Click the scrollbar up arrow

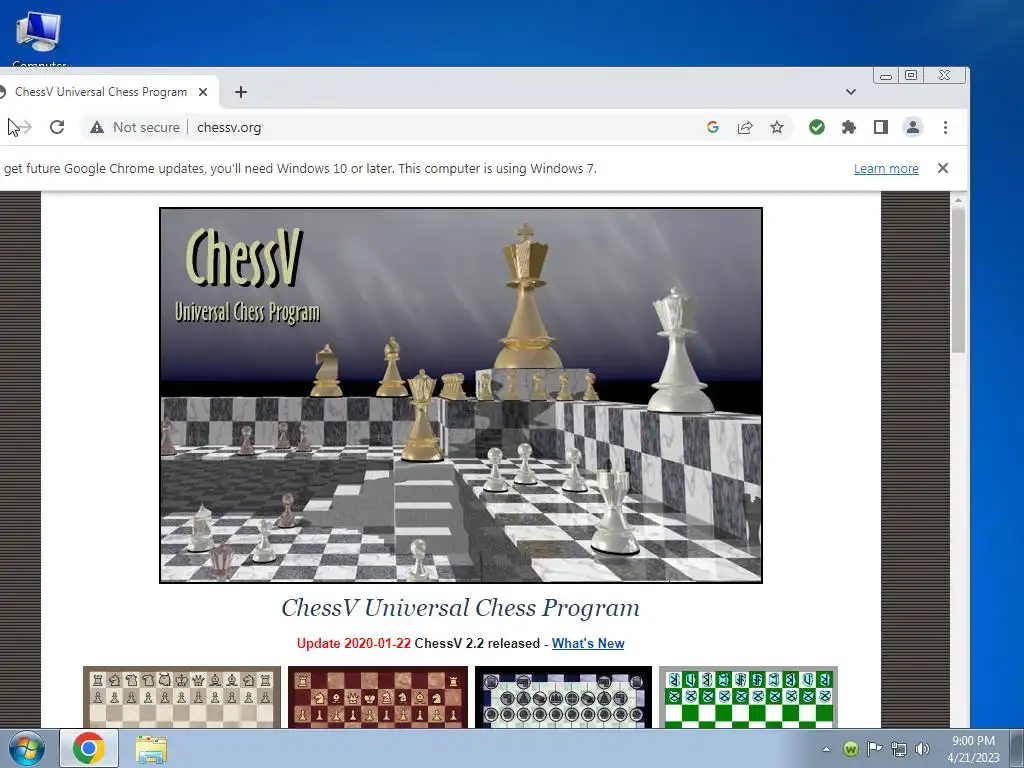tap(958, 200)
